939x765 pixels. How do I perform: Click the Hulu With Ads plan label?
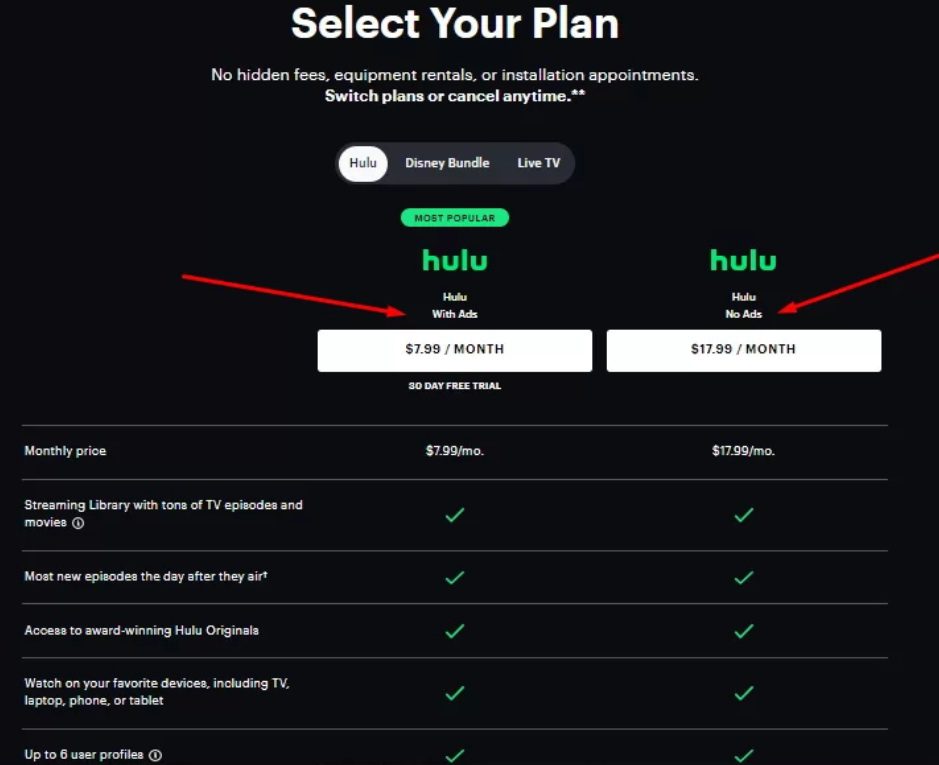pos(455,306)
